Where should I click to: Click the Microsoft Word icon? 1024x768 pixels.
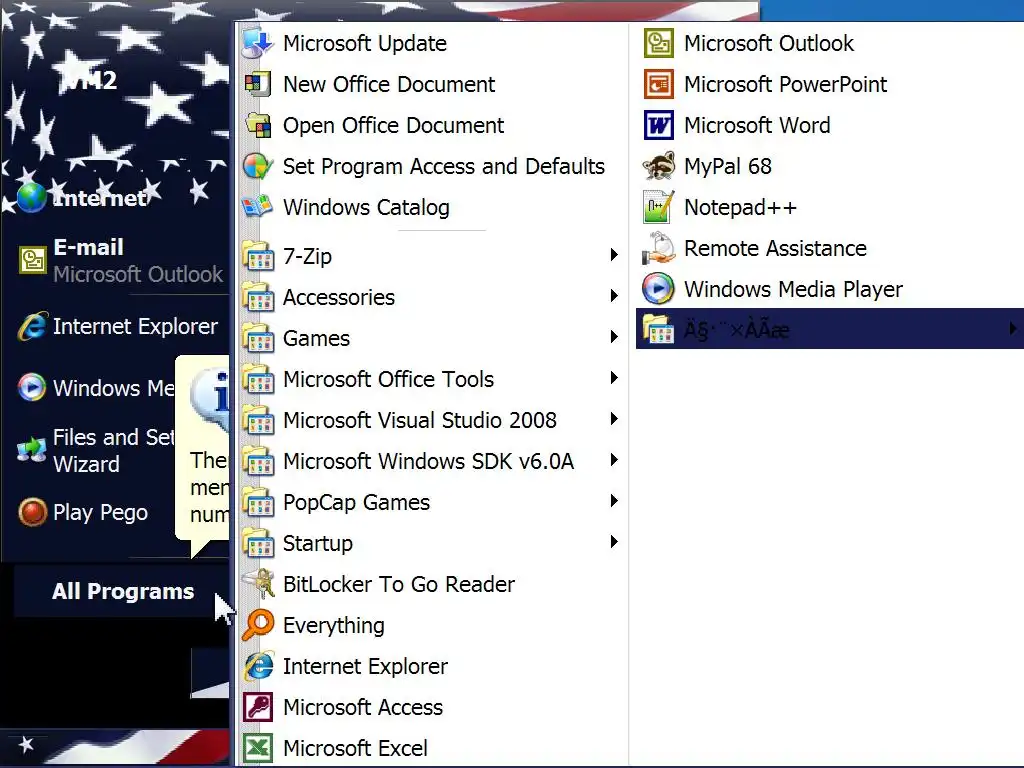pyautogui.click(x=658, y=125)
